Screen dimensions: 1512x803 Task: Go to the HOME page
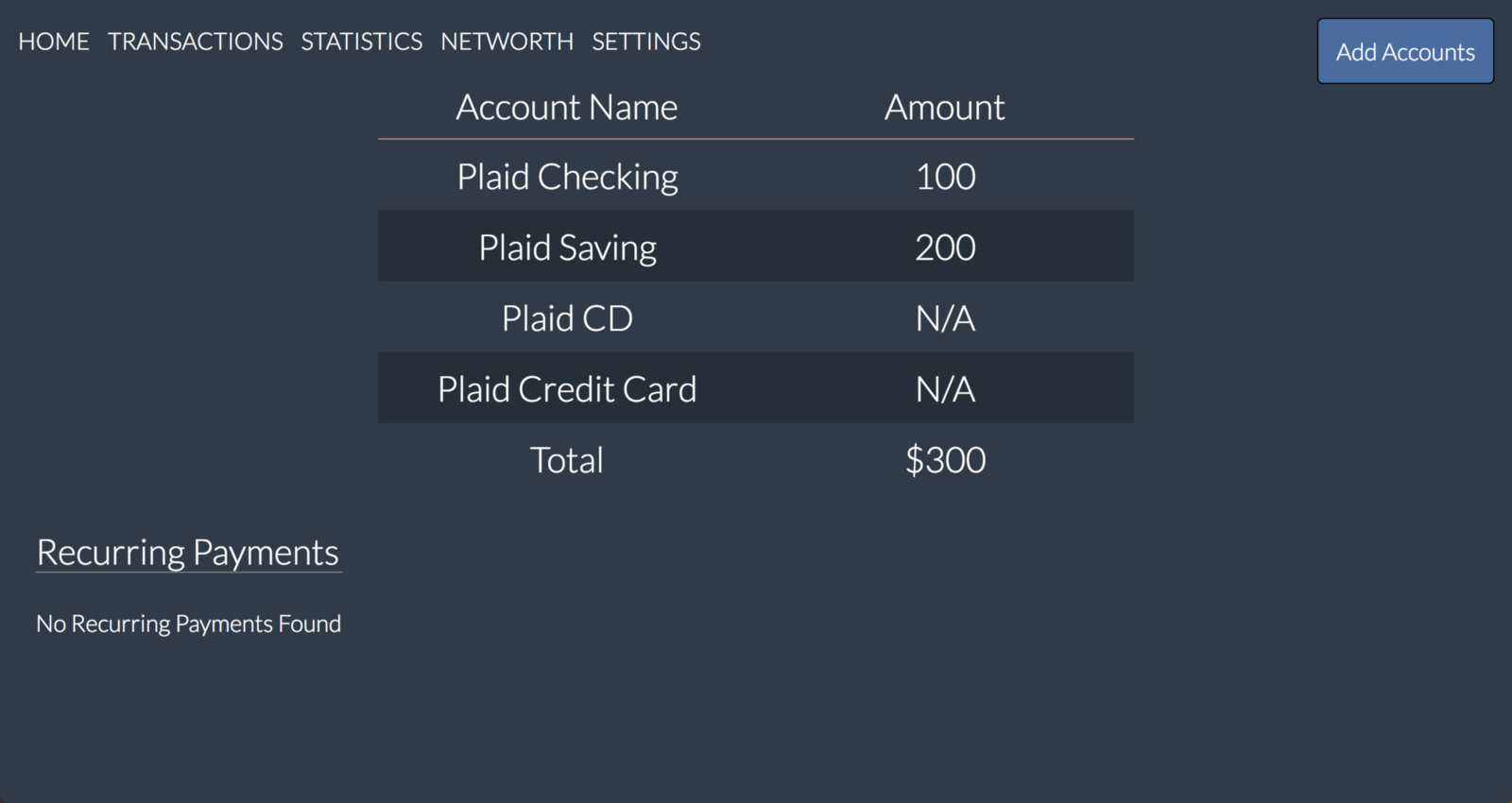tap(54, 42)
